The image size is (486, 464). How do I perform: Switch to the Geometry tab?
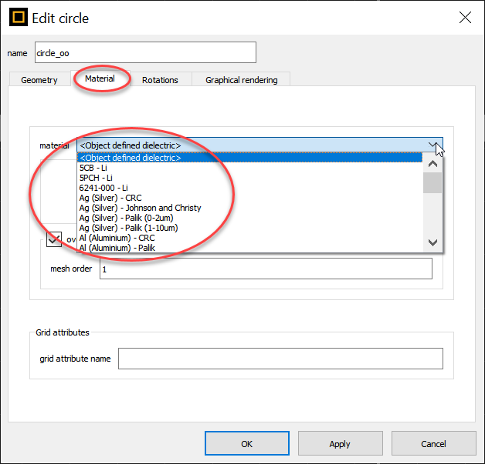pos(39,80)
